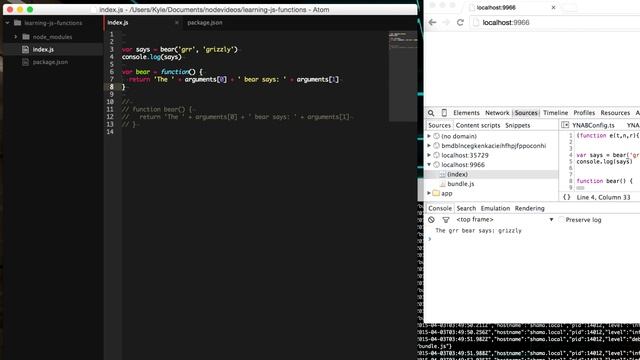Select the Sources DevTools panel tab
This screenshot has height=360, width=640.
point(526,113)
